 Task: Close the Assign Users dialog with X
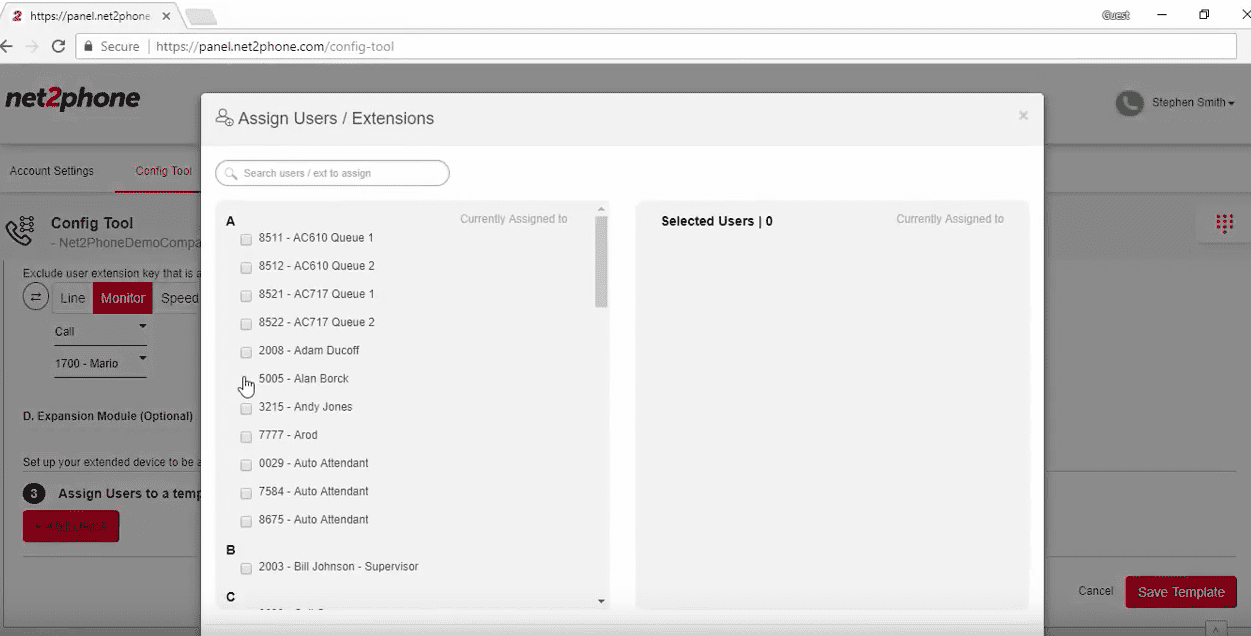(1023, 116)
